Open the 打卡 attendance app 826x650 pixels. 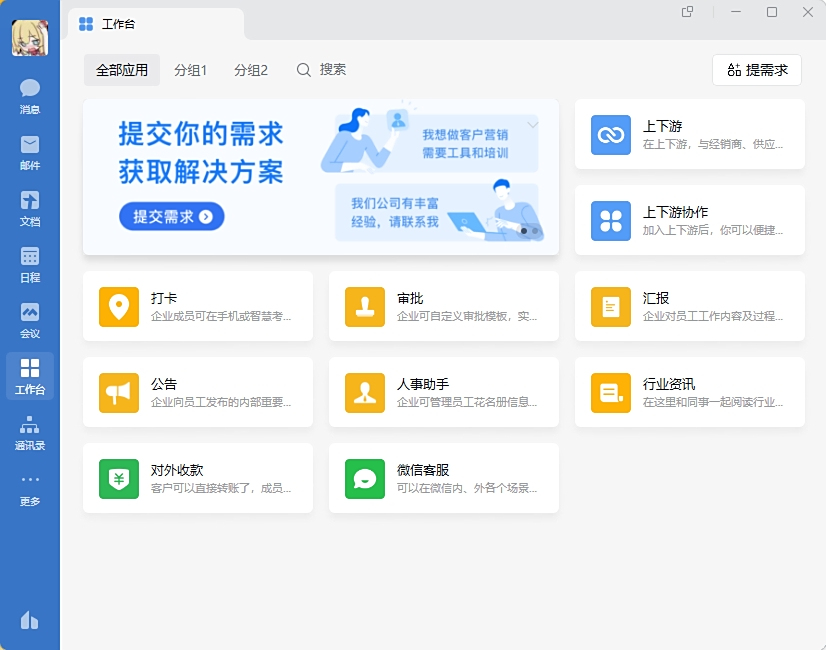[198, 307]
